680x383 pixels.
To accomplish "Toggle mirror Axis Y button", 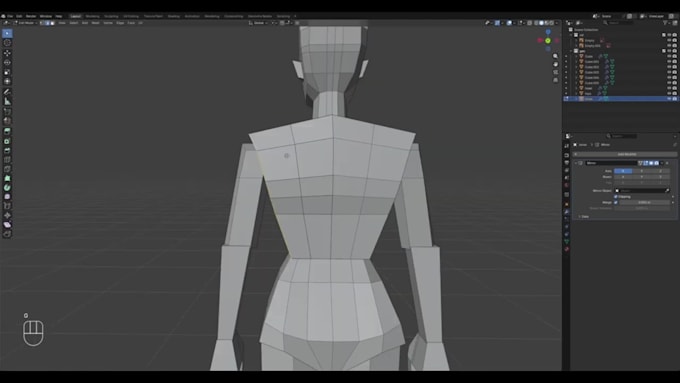I will pos(642,171).
